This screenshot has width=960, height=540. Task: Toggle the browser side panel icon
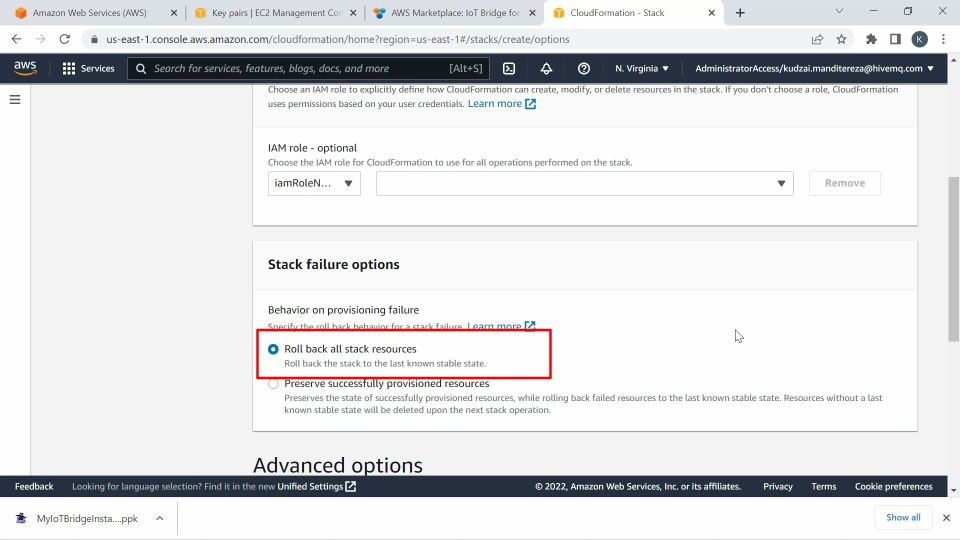point(895,39)
